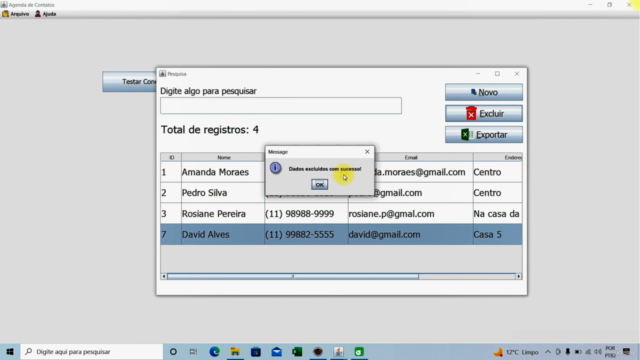Open Microsoft Store from taskbar
The width and height of the screenshot is (640, 360).
coord(256,351)
